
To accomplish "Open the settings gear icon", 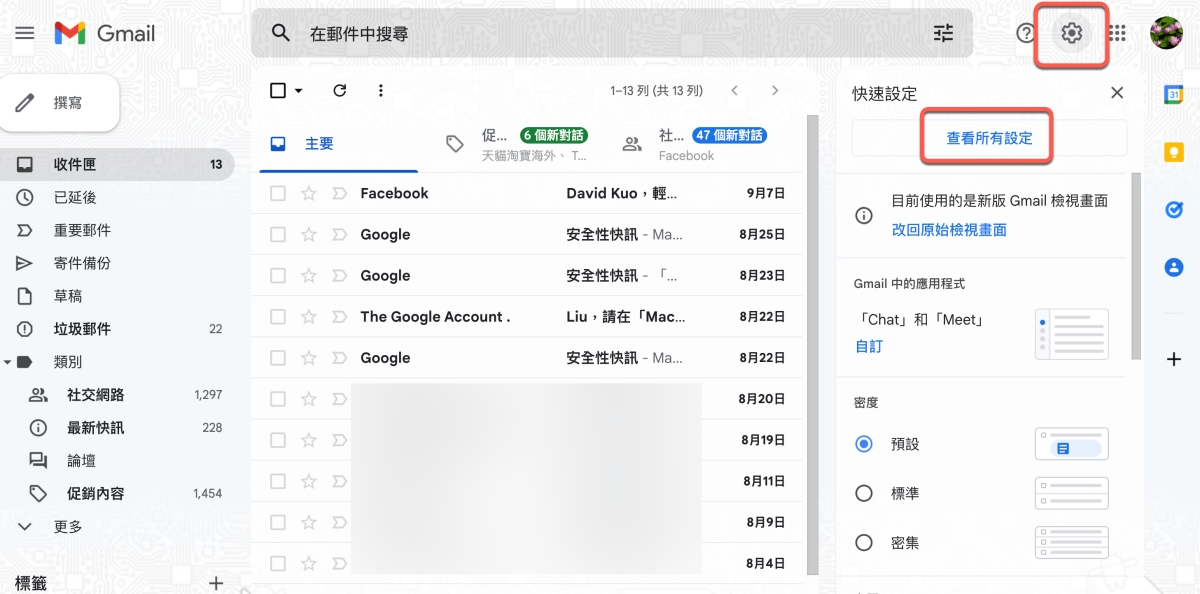I will pyautogui.click(x=1071, y=33).
